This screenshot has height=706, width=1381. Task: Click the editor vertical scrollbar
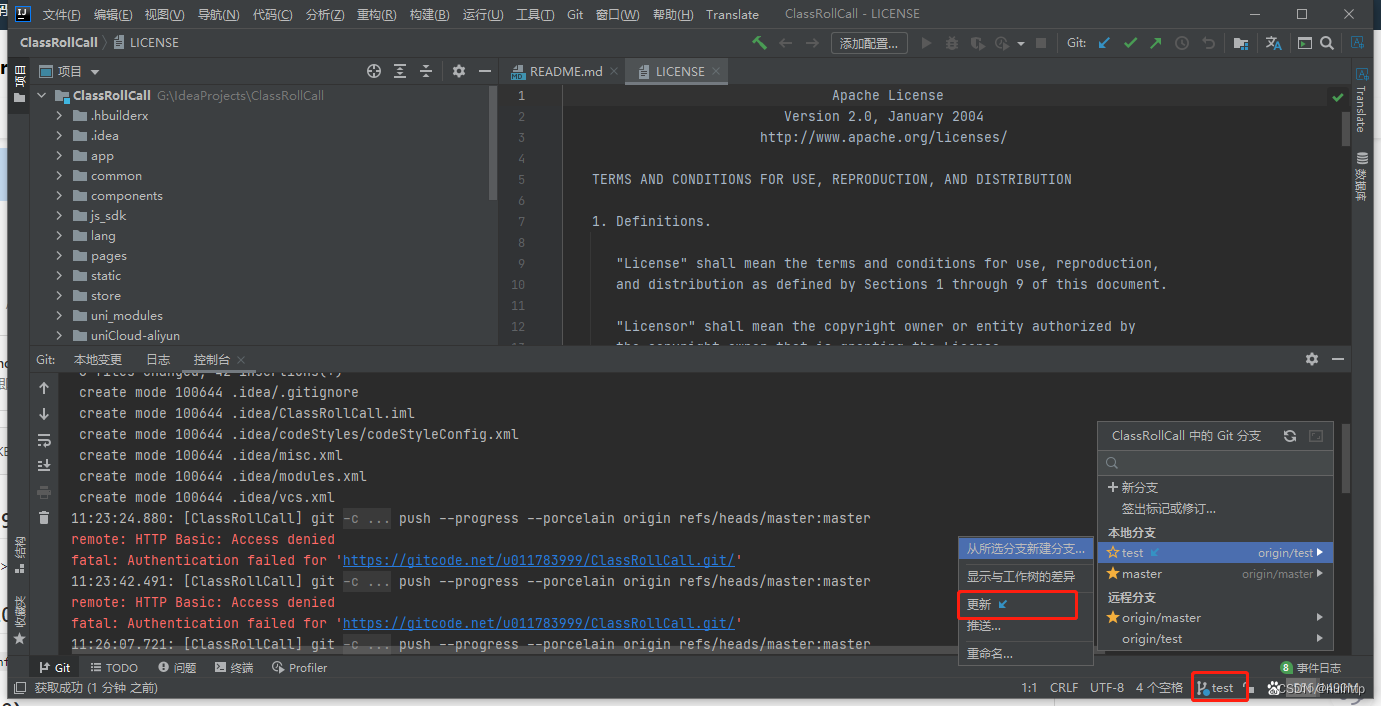pyautogui.click(x=1345, y=130)
